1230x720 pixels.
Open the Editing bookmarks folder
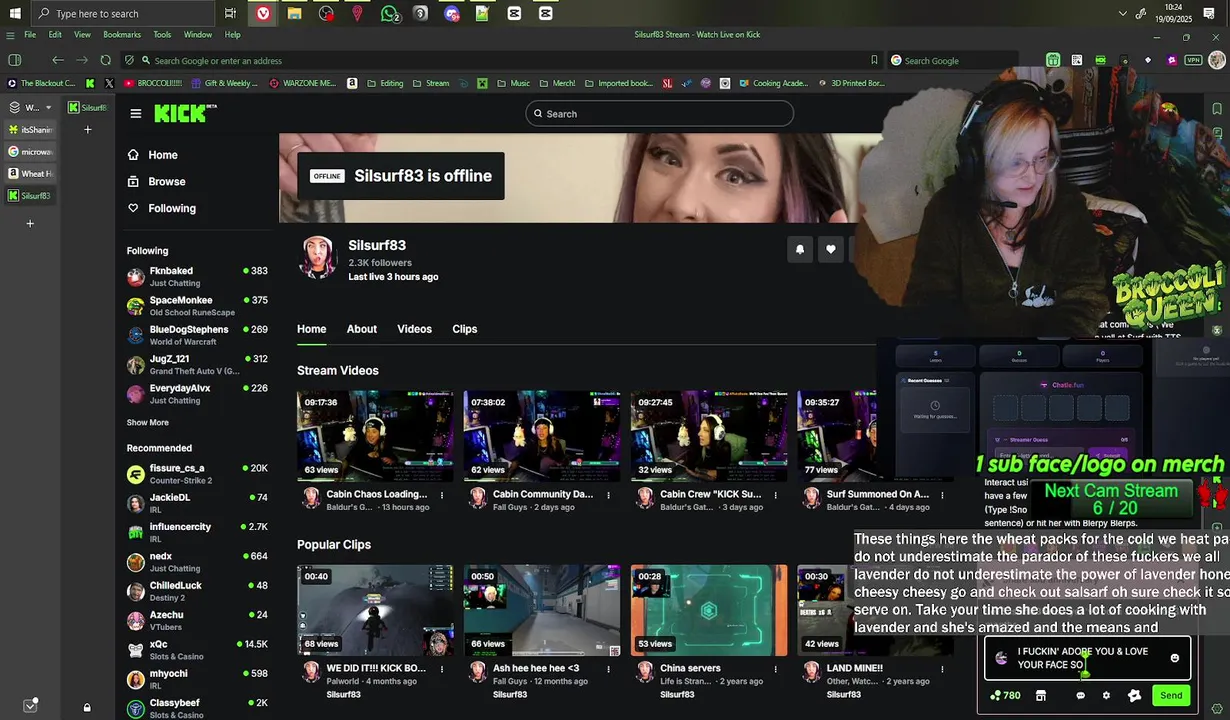(385, 83)
